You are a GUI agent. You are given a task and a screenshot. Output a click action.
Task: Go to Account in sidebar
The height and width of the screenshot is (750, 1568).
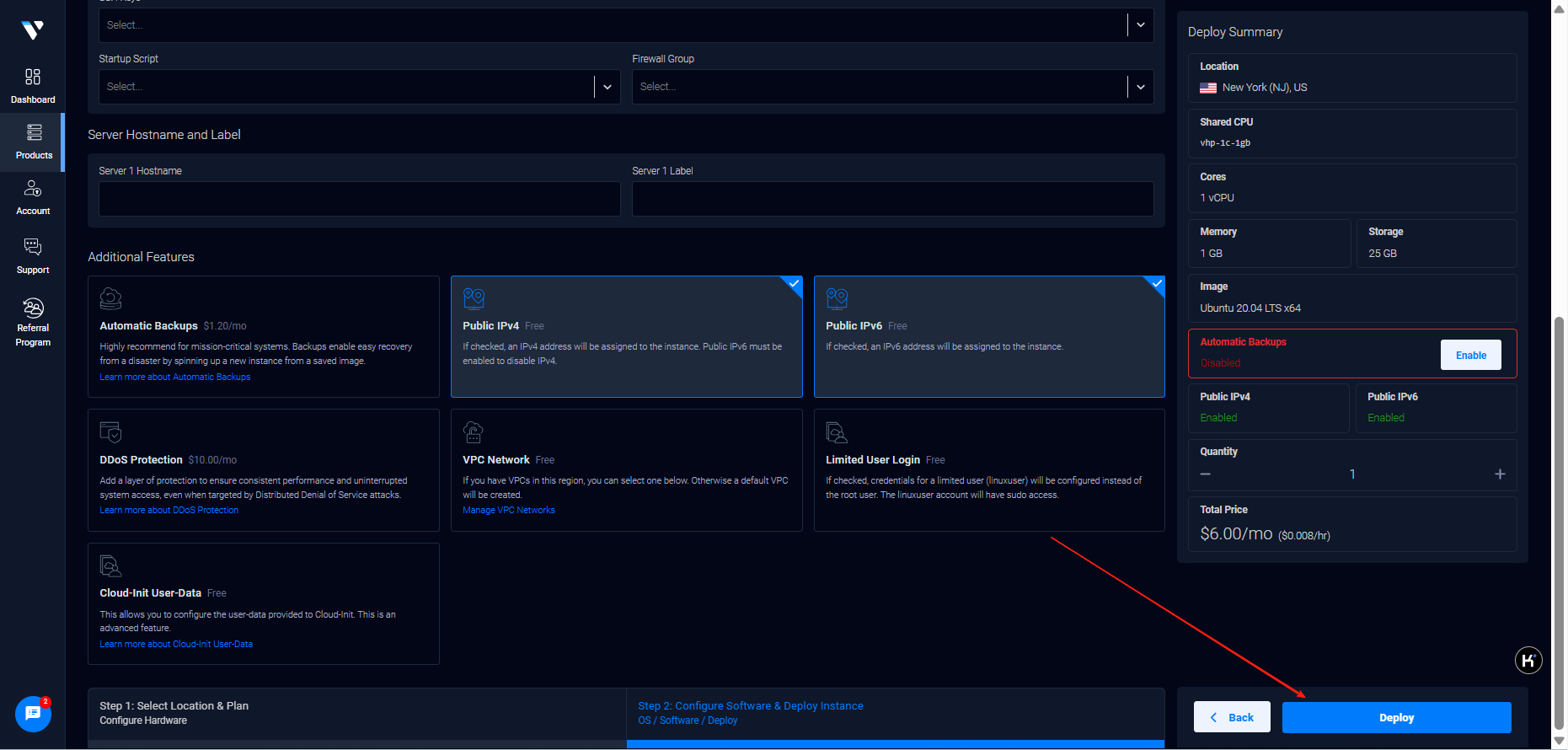tap(33, 197)
